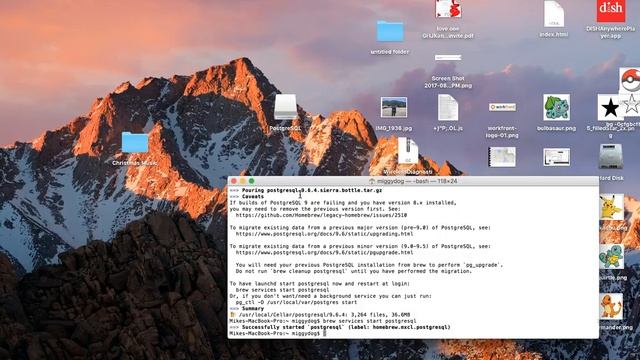Select the Christmas Music folder

pos(135,142)
